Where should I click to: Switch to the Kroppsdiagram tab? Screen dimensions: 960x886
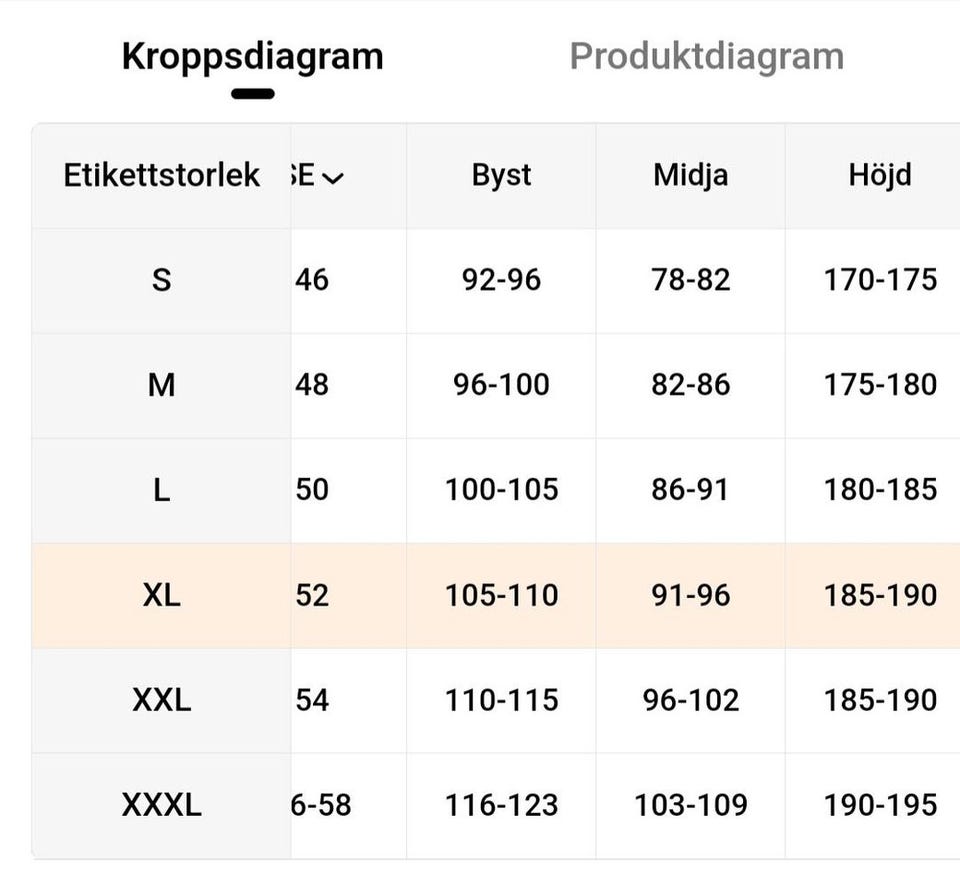(252, 57)
